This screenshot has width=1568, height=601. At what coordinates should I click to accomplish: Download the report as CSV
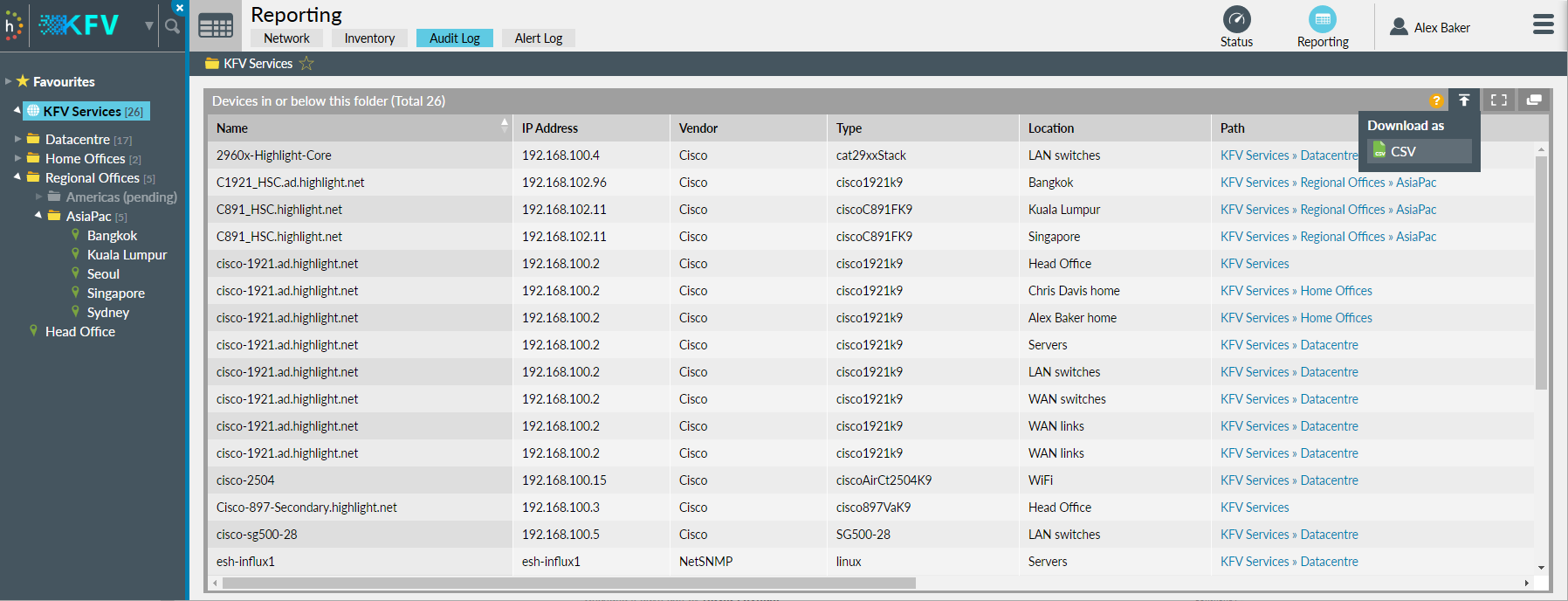point(1402,152)
